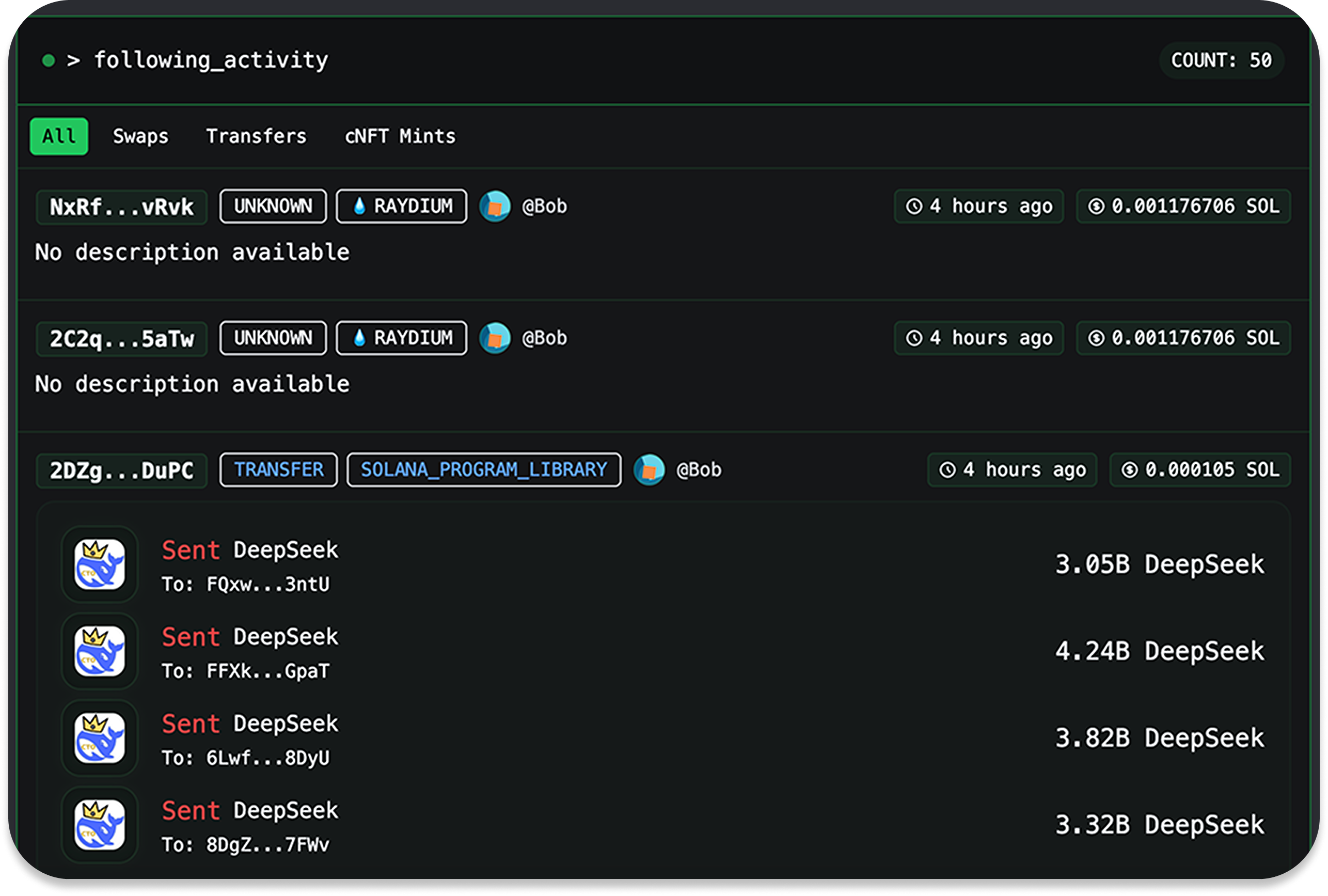Select the Transfers filter
Screen dimensions: 1328x896
point(256,136)
